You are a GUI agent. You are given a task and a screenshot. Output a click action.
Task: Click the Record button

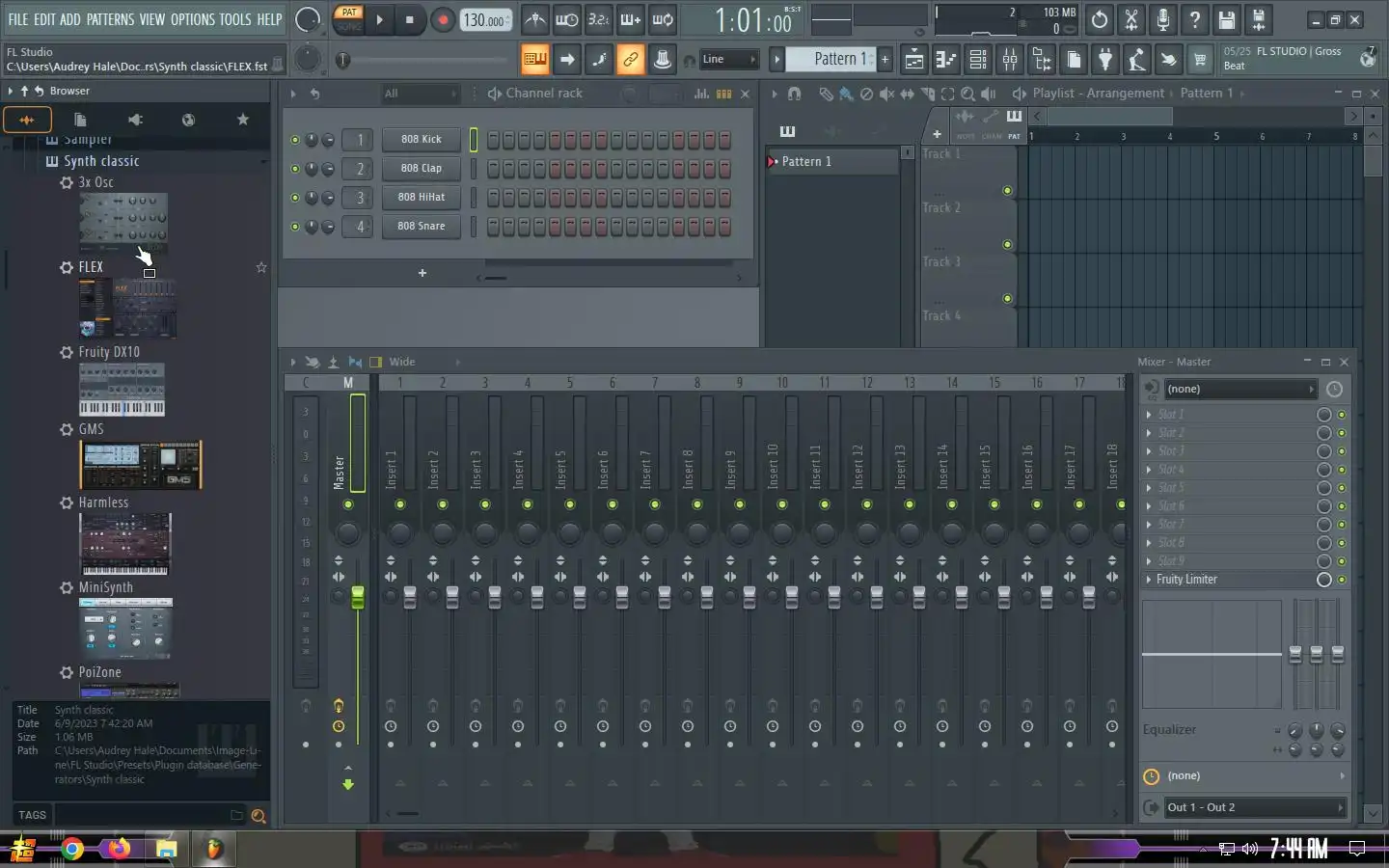(443, 19)
